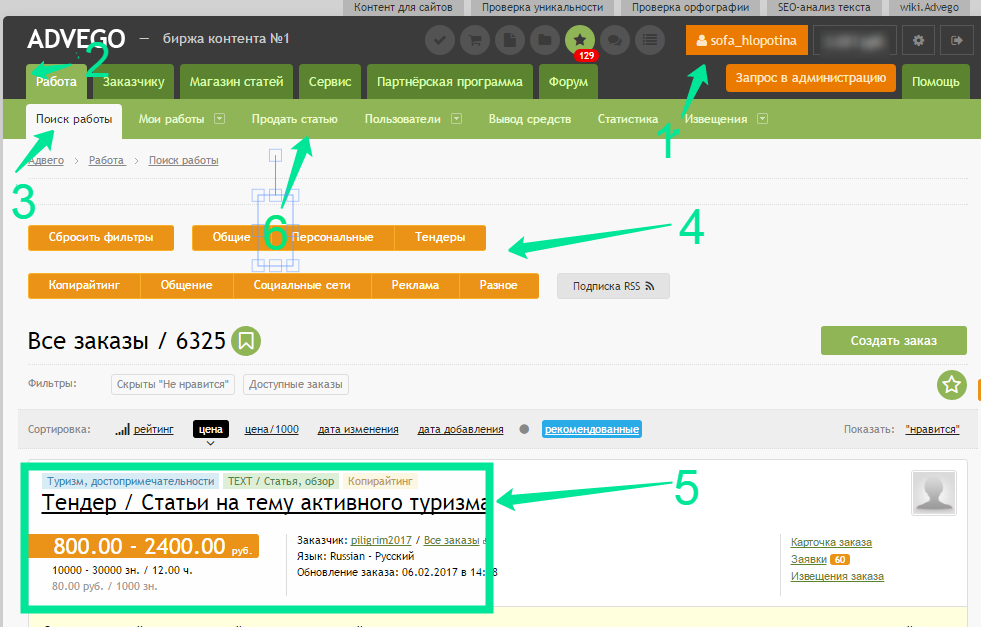Click the Сбросить фильтры button
Image resolution: width=981 pixels, height=627 pixels.
(101, 238)
